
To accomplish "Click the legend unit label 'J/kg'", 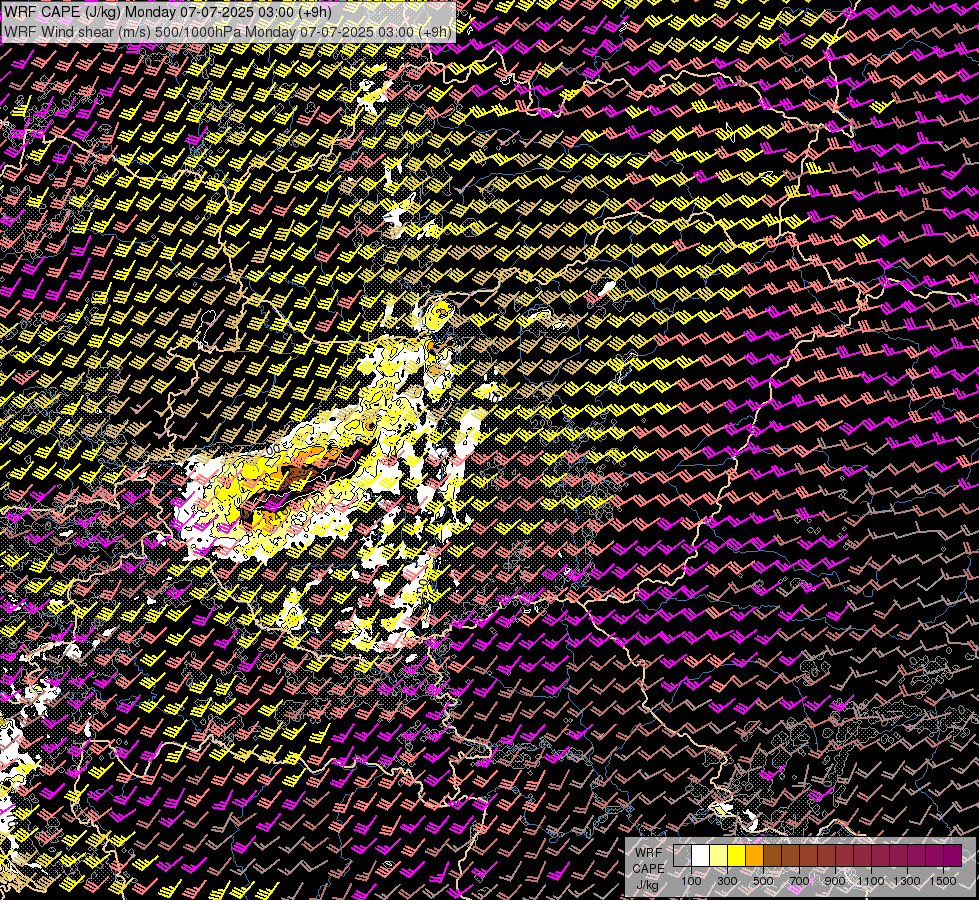I will click(647, 885).
